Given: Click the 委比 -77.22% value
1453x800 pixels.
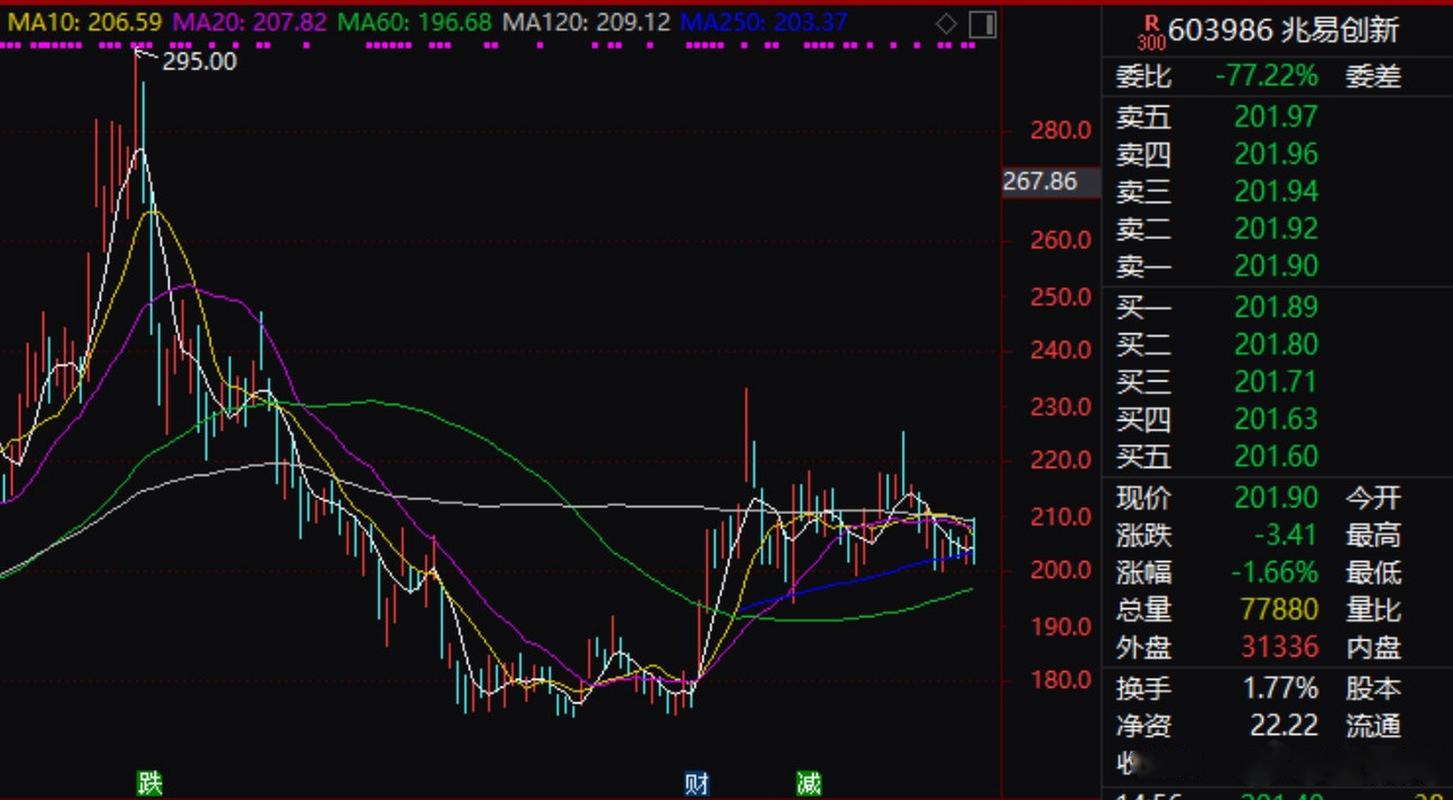Looking at the screenshot, I should [1266, 77].
